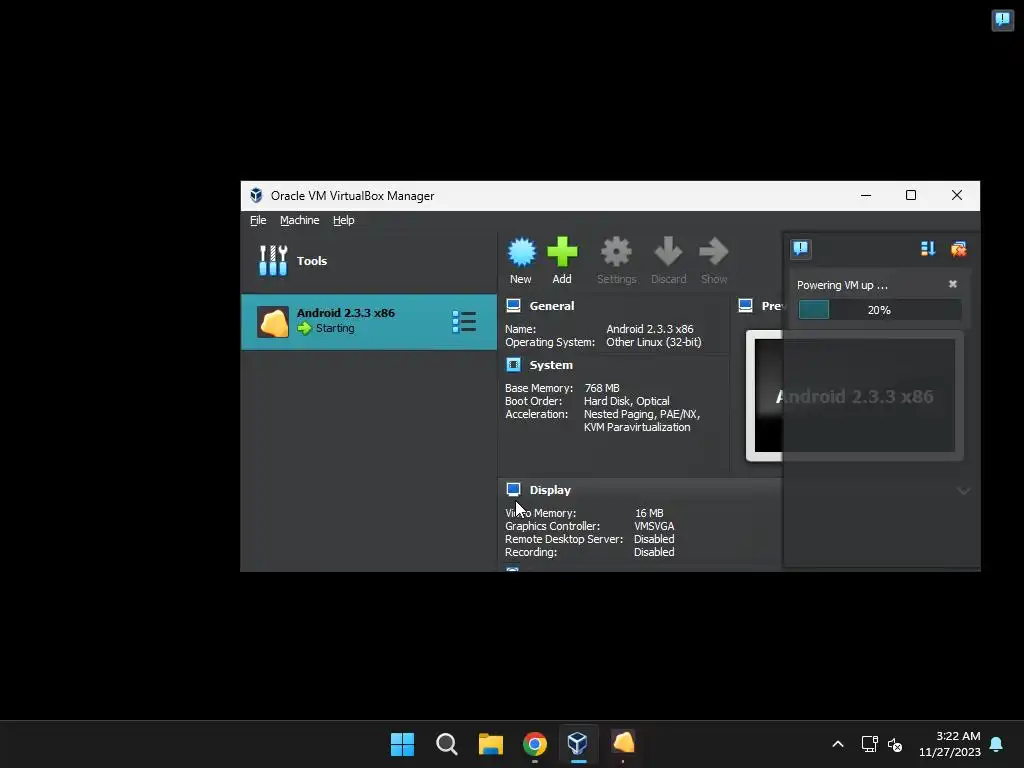The image size is (1024, 768).
Task: Click the VirtualBox Manager taskbar icon
Action: click(x=578, y=744)
